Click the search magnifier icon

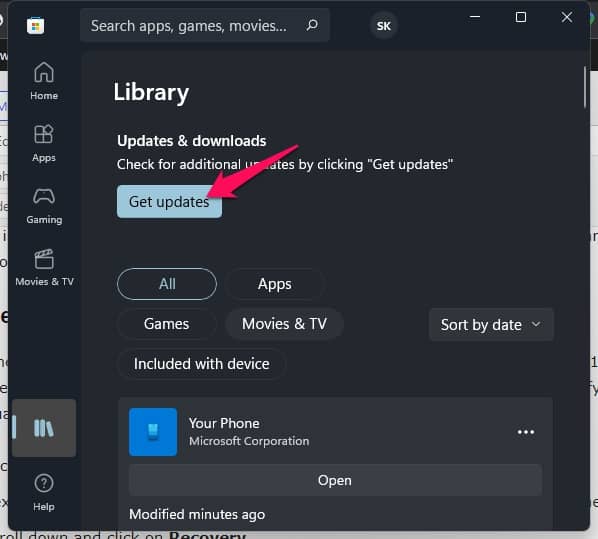click(312, 25)
